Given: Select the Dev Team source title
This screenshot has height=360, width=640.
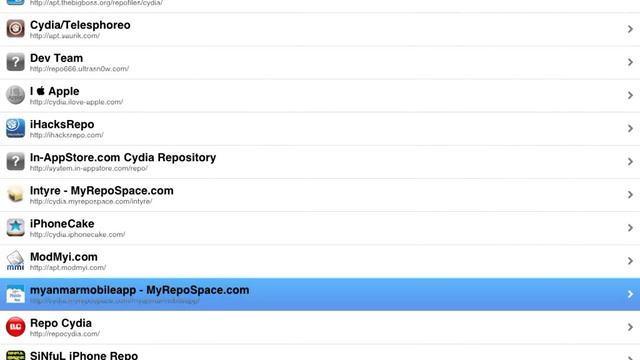Looking at the screenshot, I should 56,58.
